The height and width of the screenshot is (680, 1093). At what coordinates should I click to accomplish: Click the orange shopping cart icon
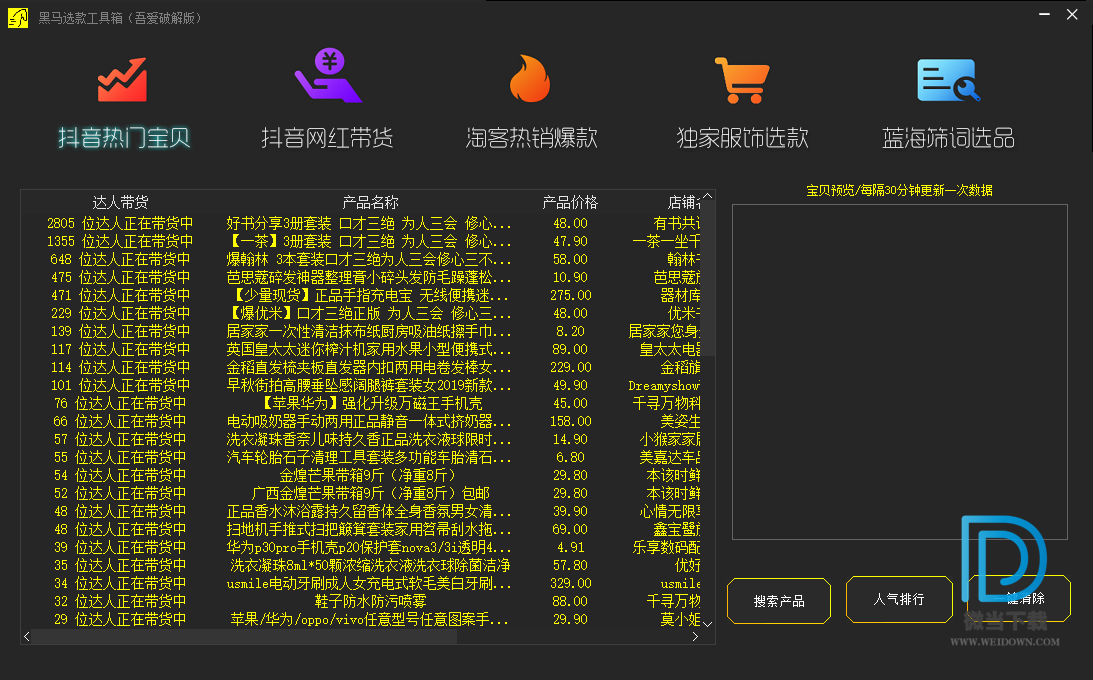coord(742,80)
